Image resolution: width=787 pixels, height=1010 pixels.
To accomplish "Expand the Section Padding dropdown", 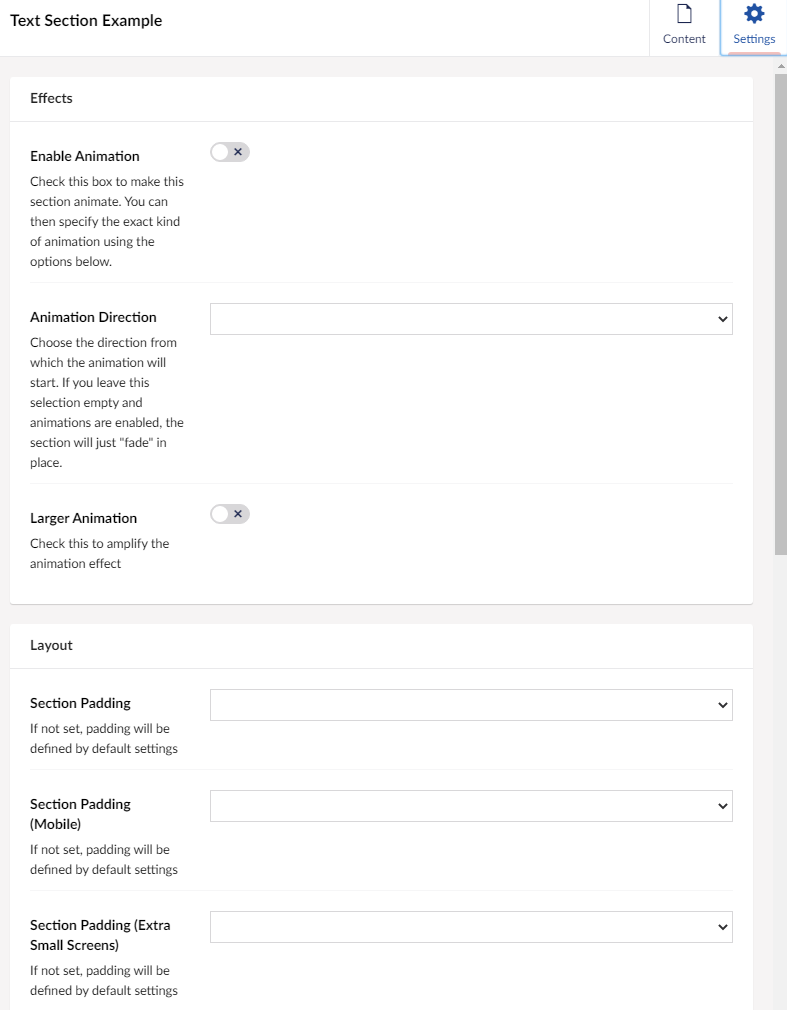I will tap(470, 705).
